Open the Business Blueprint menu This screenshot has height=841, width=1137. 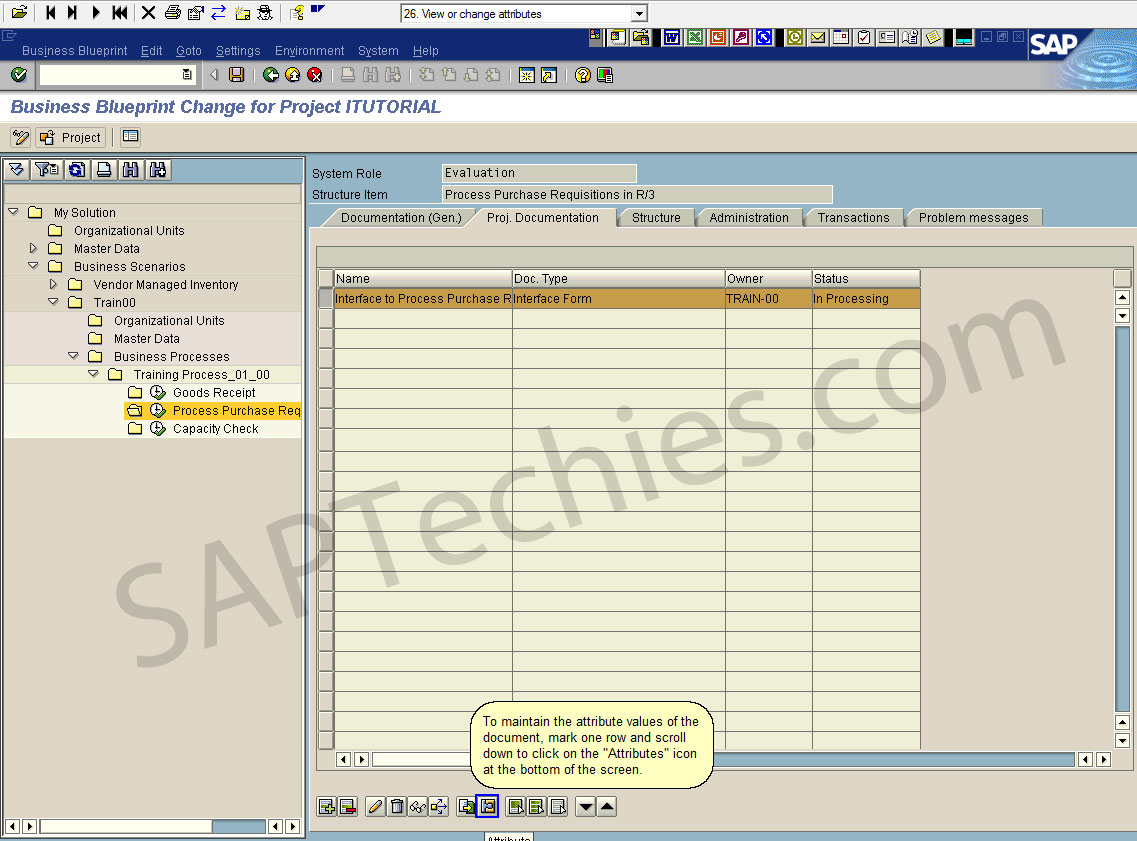tap(75, 51)
